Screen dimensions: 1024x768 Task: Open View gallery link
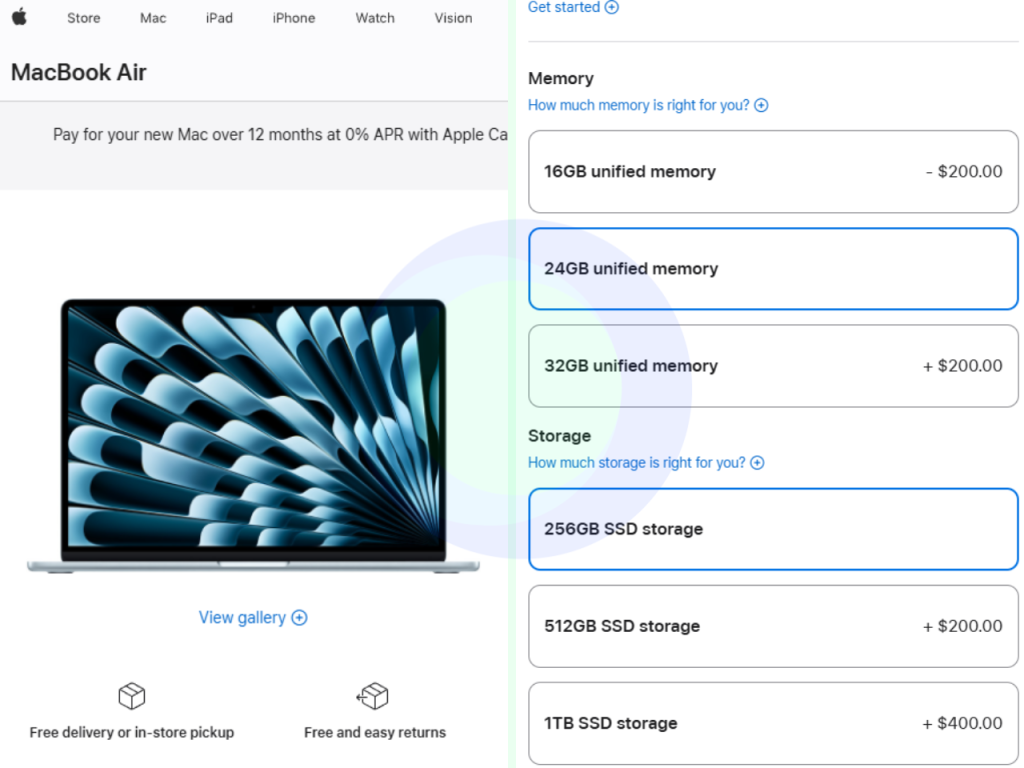tap(253, 618)
